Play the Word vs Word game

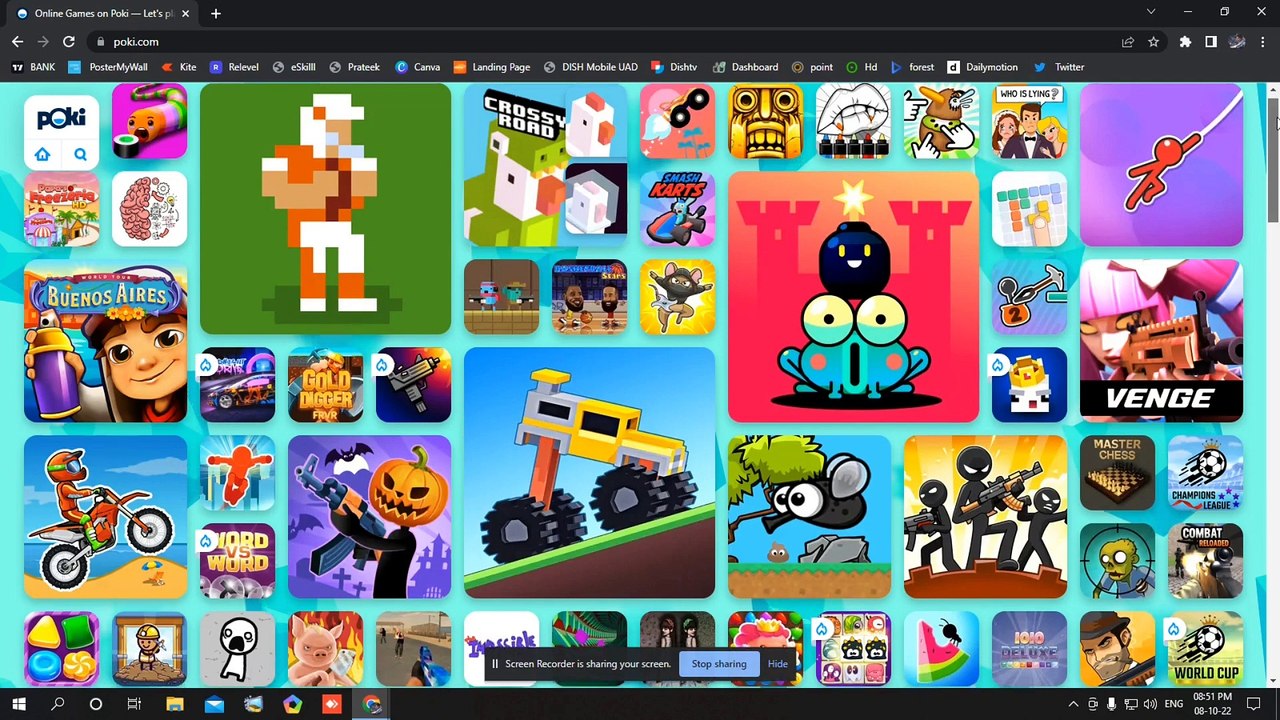[x=237, y=560]
